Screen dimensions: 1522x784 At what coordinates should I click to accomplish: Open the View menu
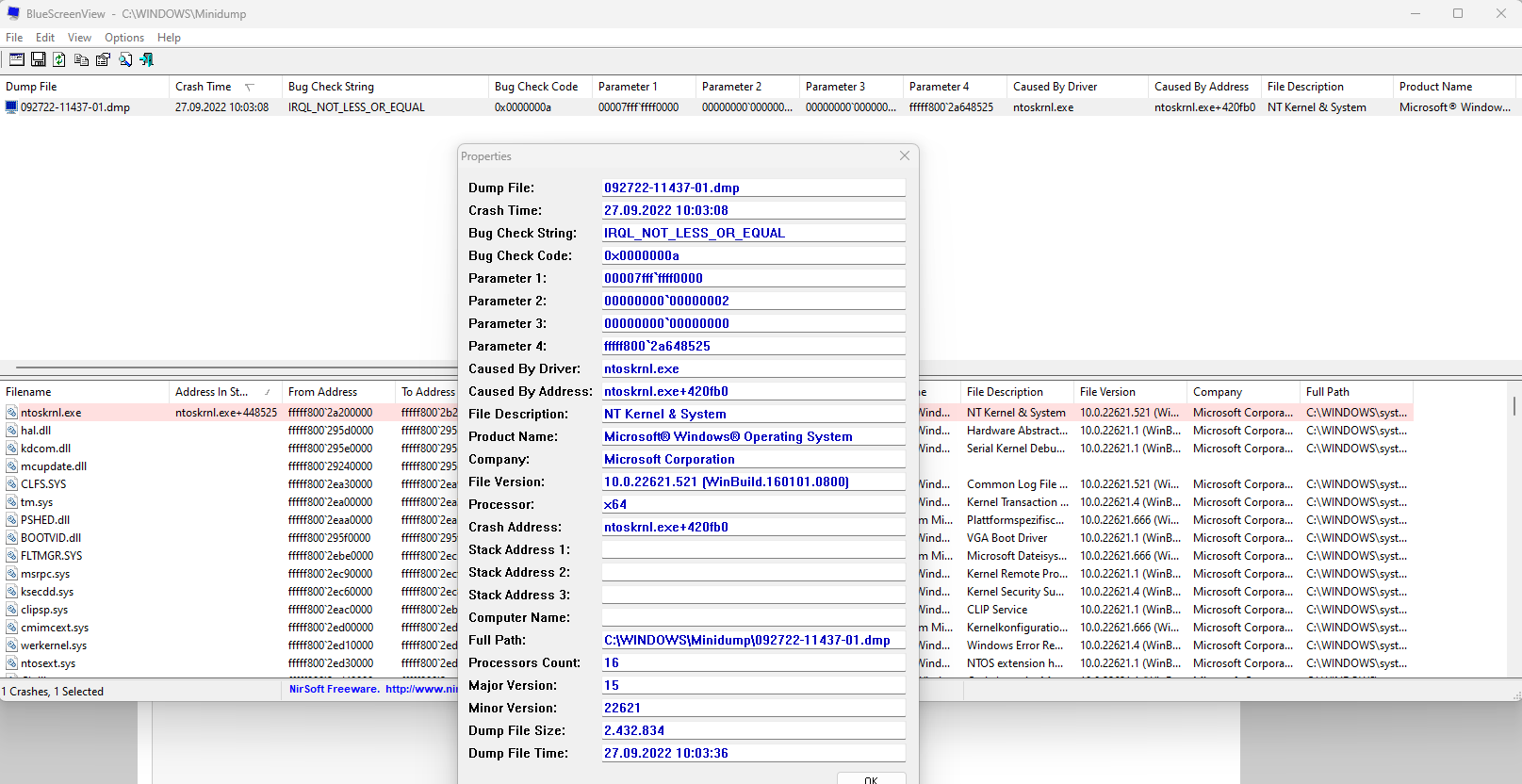click(79, 38)
